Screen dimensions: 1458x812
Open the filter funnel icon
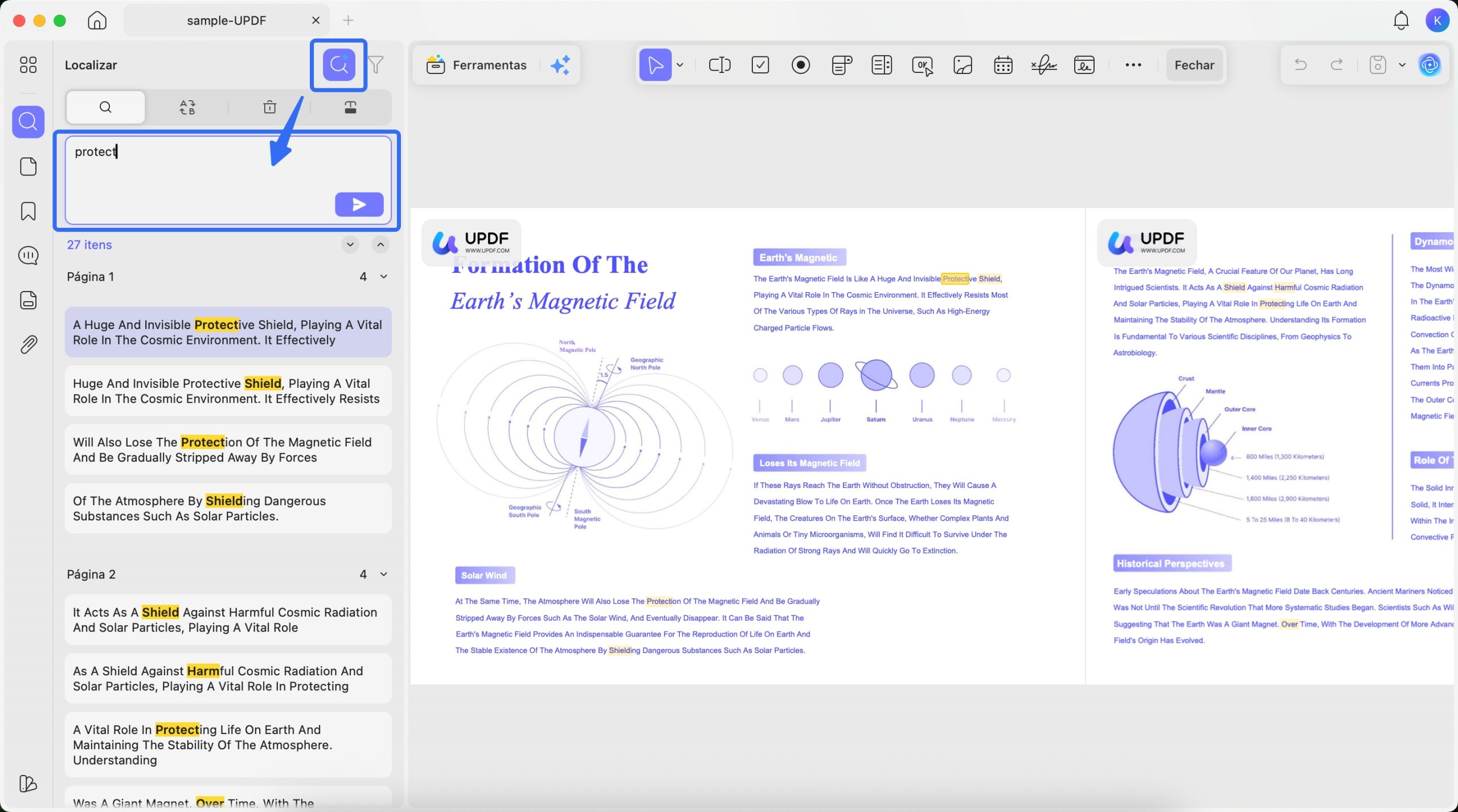pyautogui.click(x=376, y=65)
